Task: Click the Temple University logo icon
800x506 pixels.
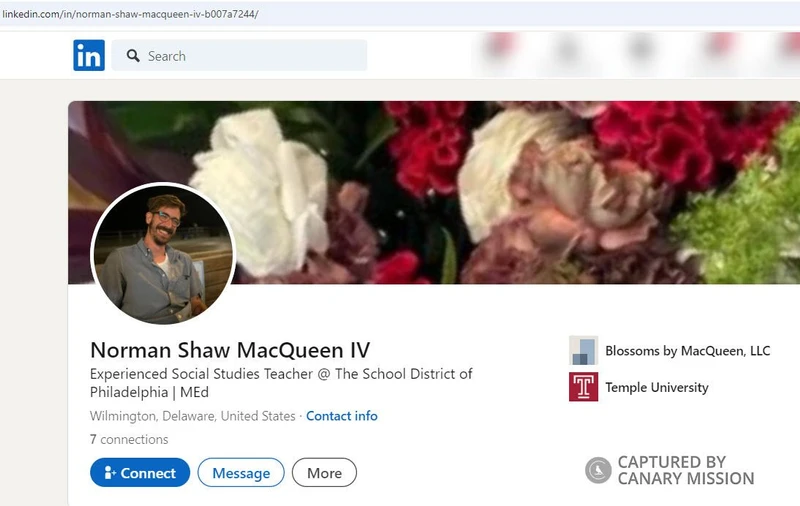Action: (x=583, y=387)
